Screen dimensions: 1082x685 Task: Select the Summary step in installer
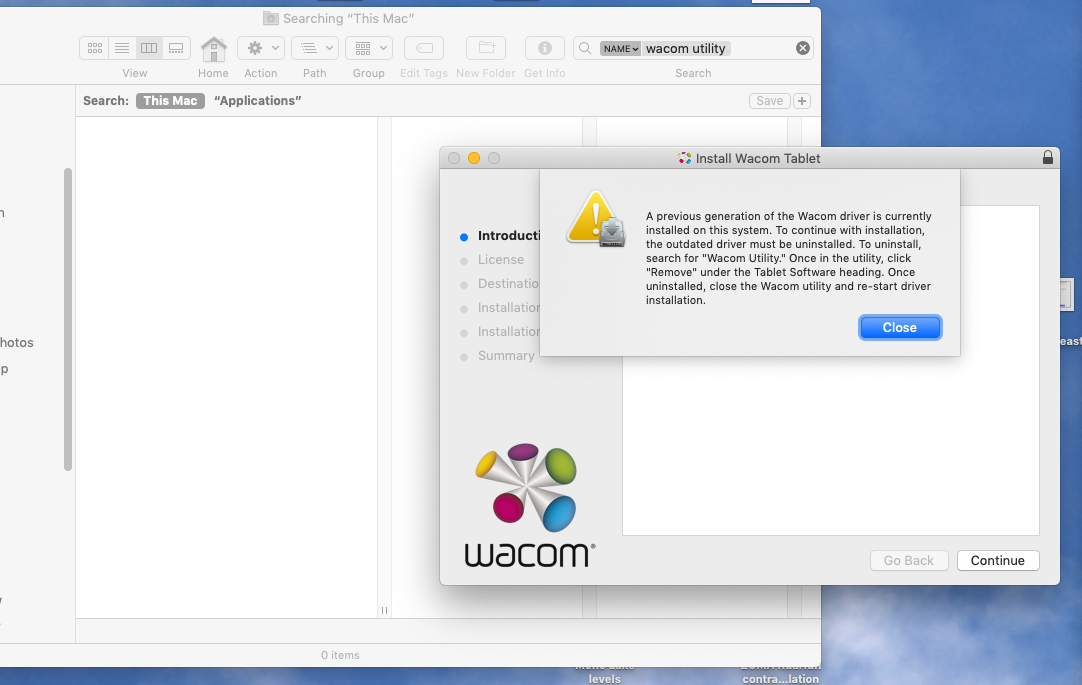click(506, 355)
